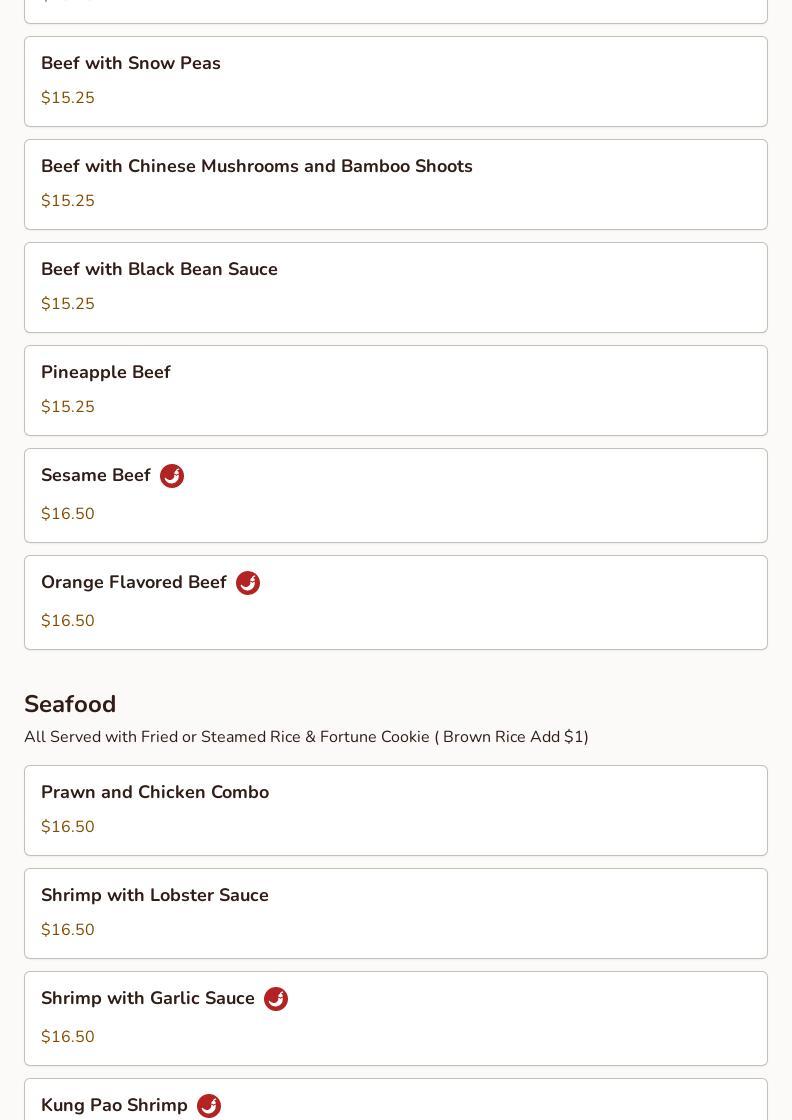Click the $16.50 price of Sesame Beef
Image resolution: width=792 pixels, height=1120 pixels.
[68, 514]
